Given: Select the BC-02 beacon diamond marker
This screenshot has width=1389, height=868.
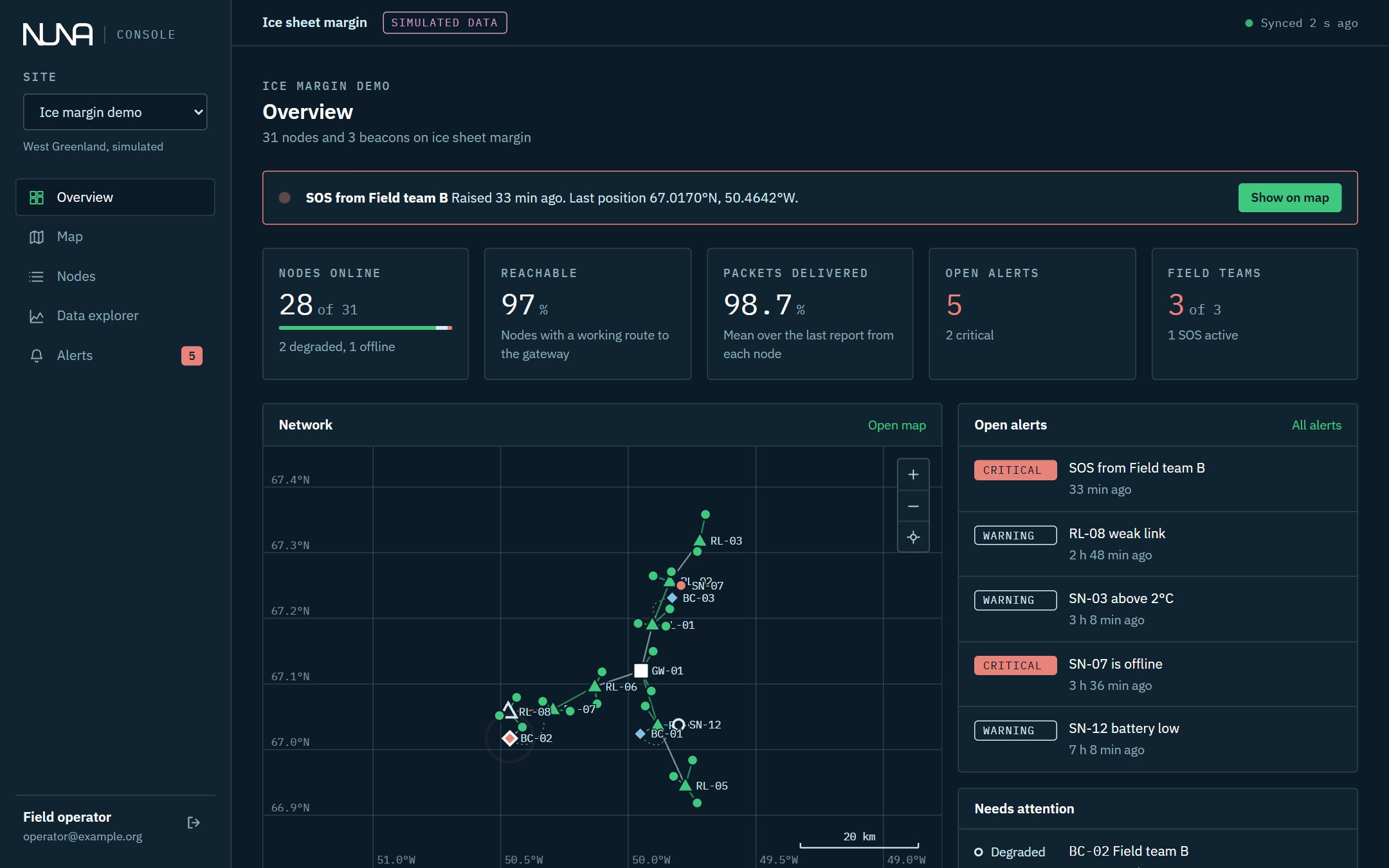Looking at the screenshot, I should [510, 738].
